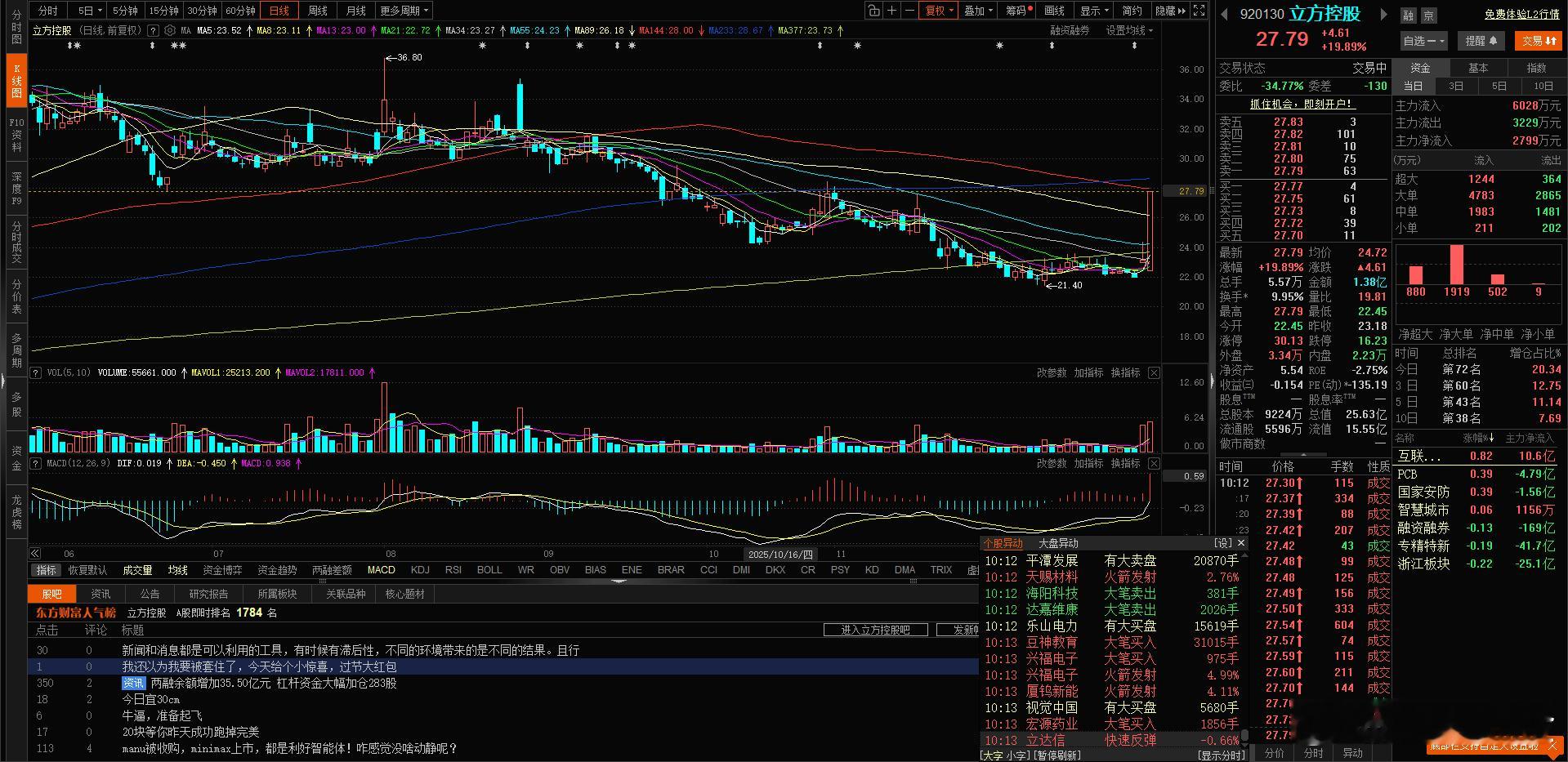Open moving average settings gear icon
1568x762 pixels.
tap(169, 30)
